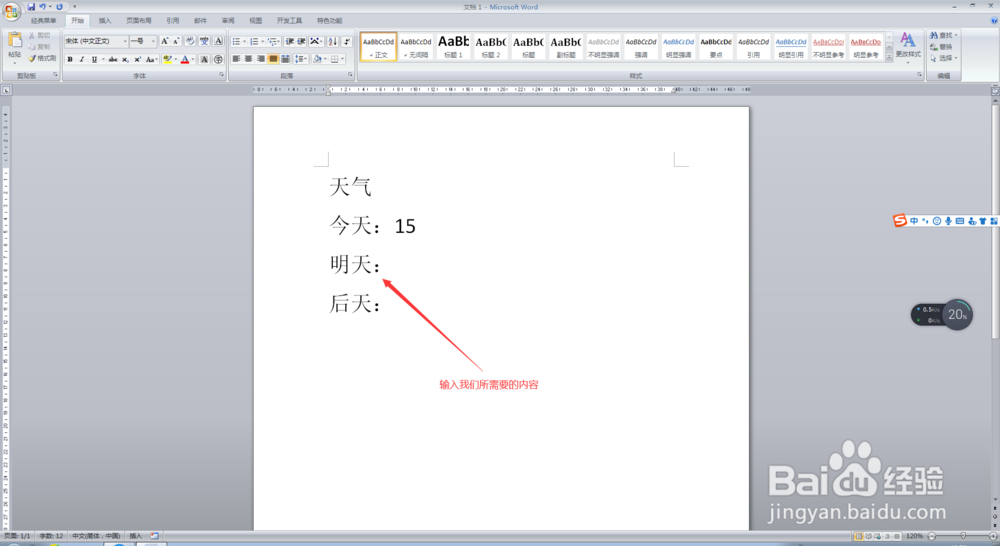The width and height of the screenshot is (1000, 546).
Task: Open the numbered list dropdown arrow
Action: tap(262, 41)
